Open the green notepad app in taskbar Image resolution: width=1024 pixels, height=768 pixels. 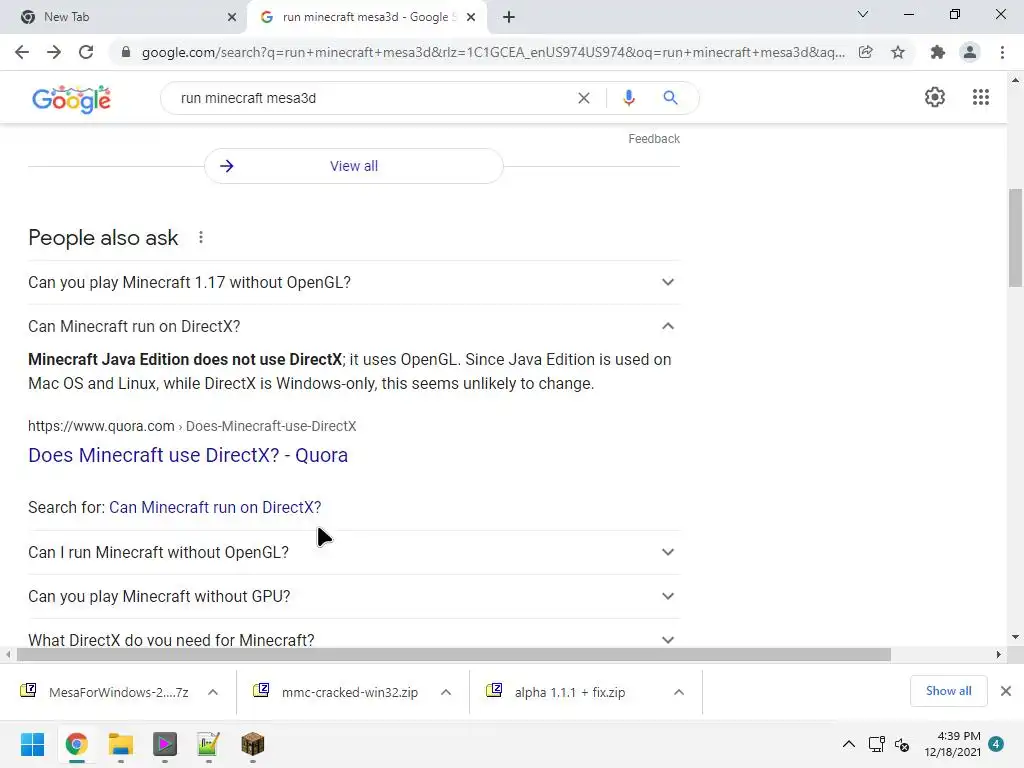click(208, 744)
